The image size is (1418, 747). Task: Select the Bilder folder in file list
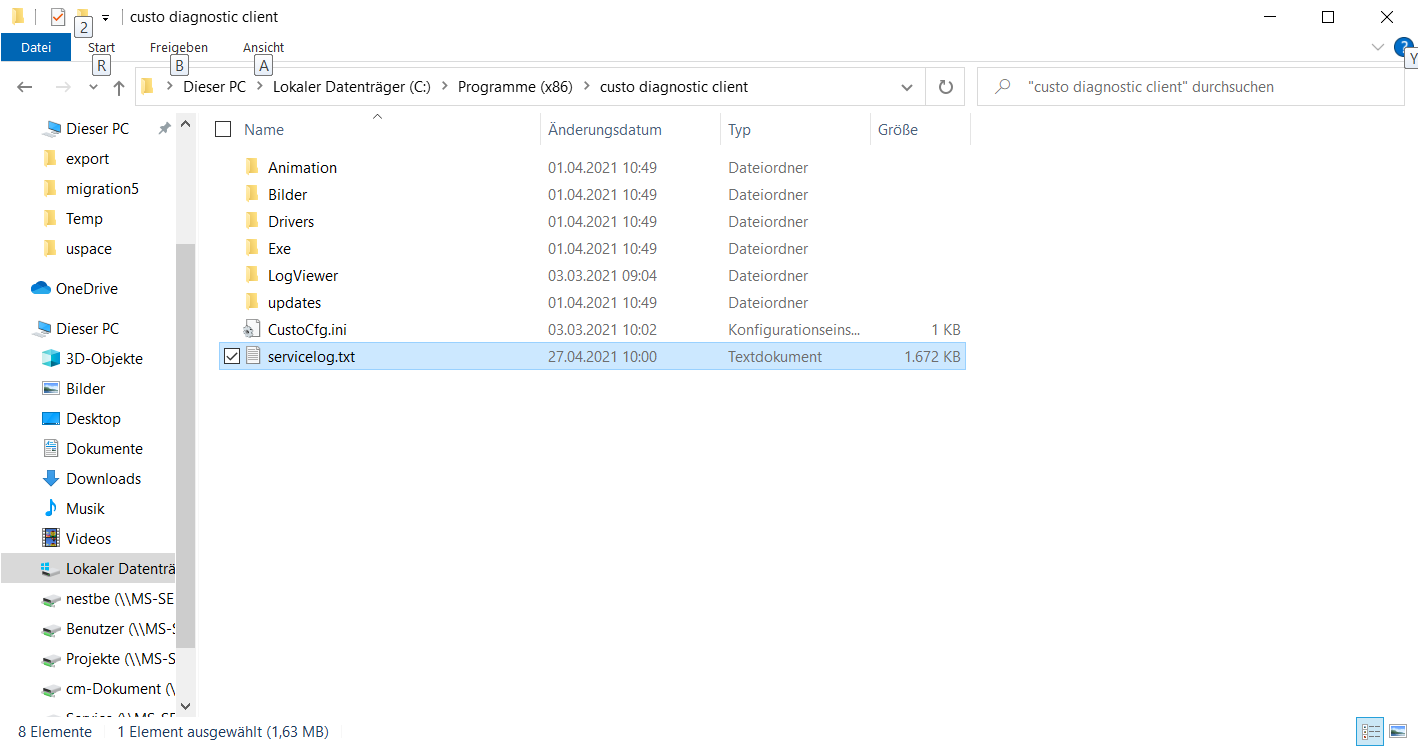point(287,194)
